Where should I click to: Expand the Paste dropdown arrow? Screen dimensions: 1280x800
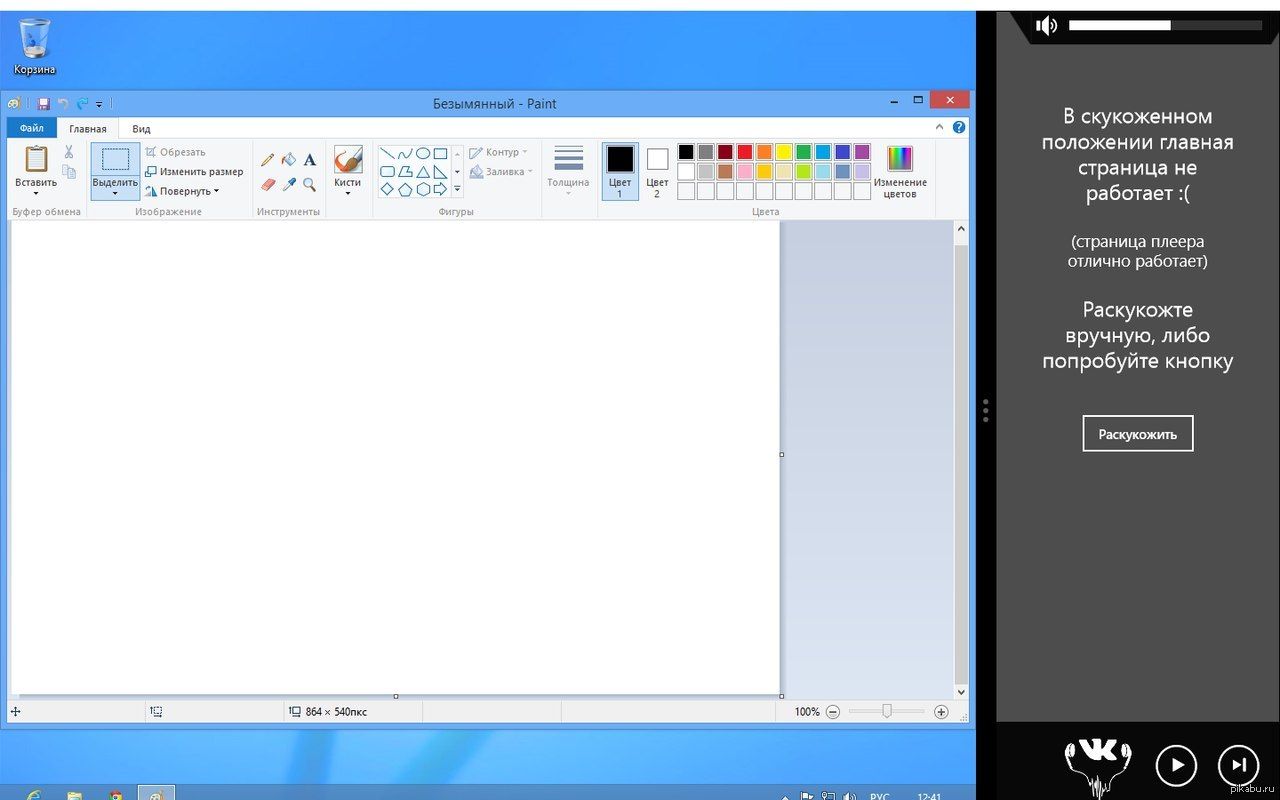[36, 194]
